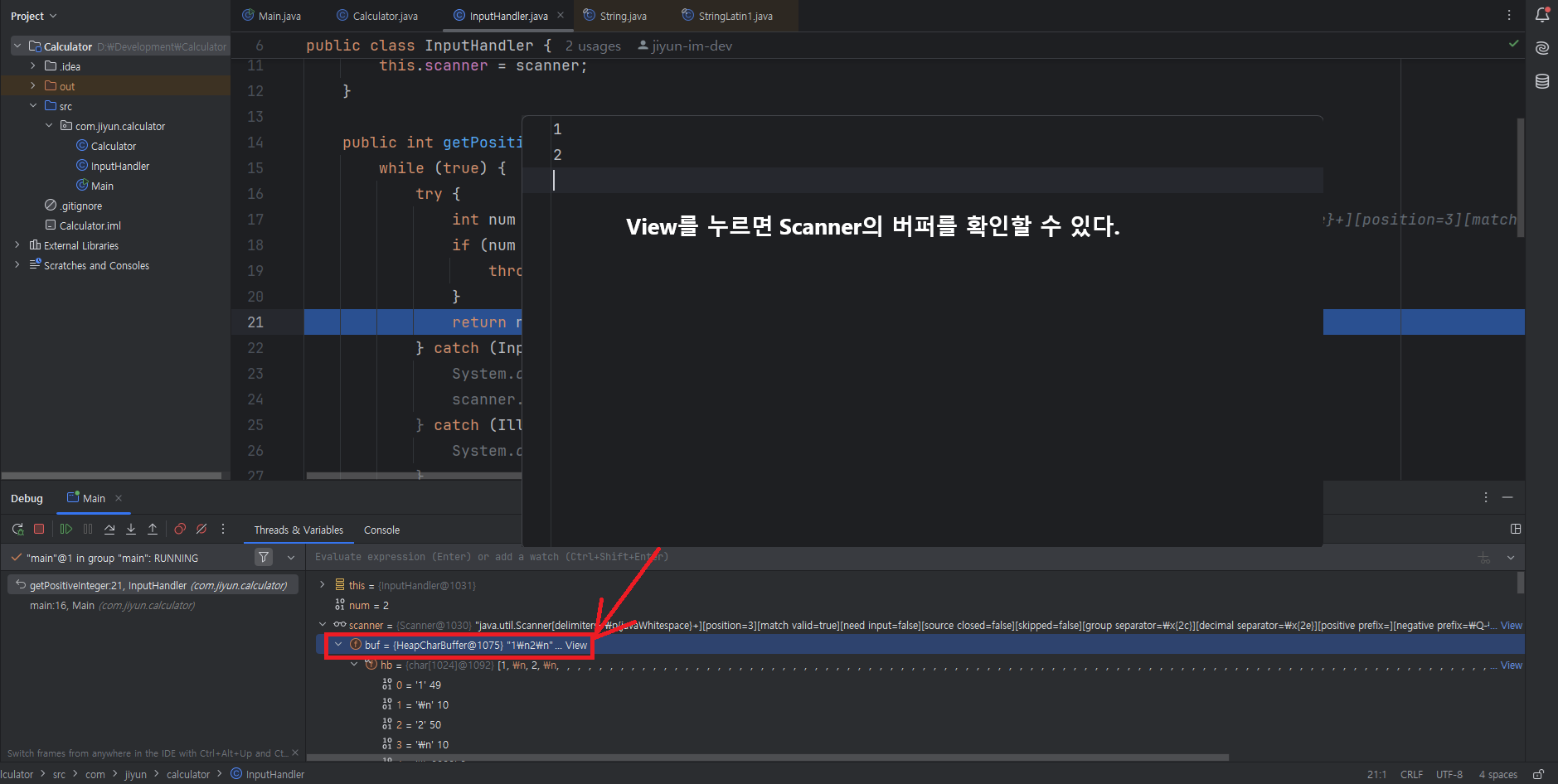The height and width of the screenshot is (784, 1558).
Task: Click the variables pane horizontal scrollbar
Action: [768, 757]
